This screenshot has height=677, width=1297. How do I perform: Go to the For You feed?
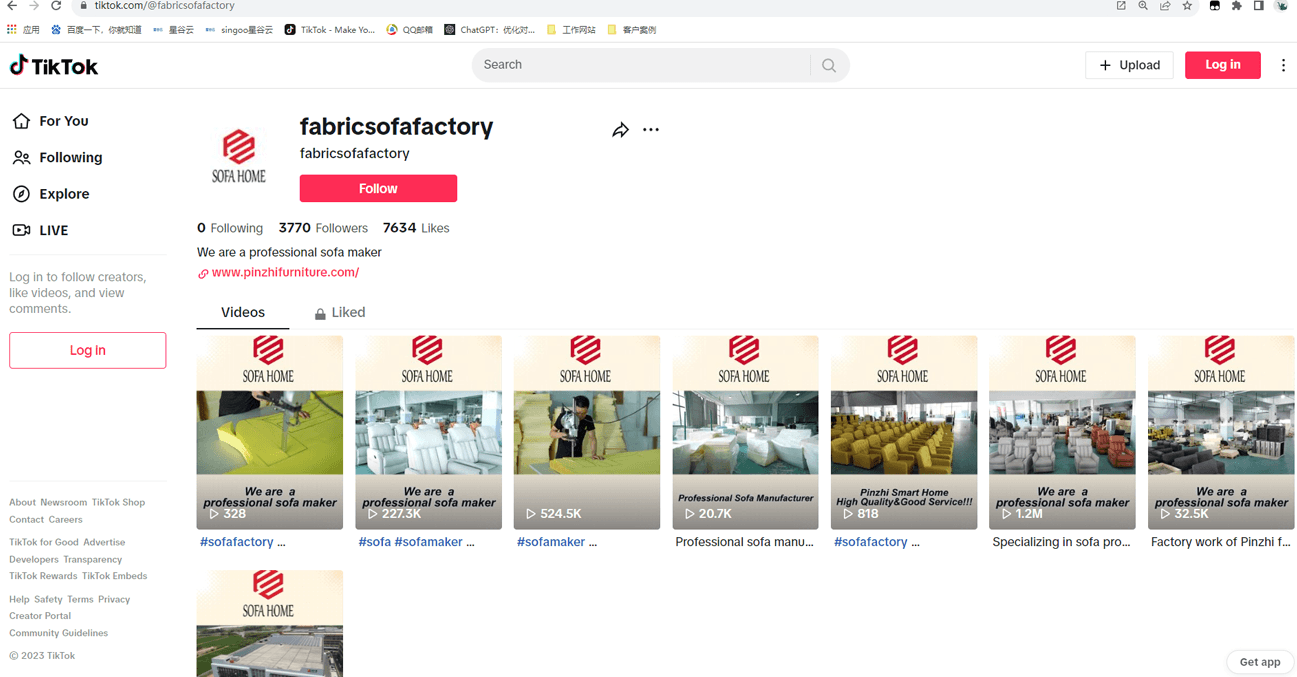[51, 121]
